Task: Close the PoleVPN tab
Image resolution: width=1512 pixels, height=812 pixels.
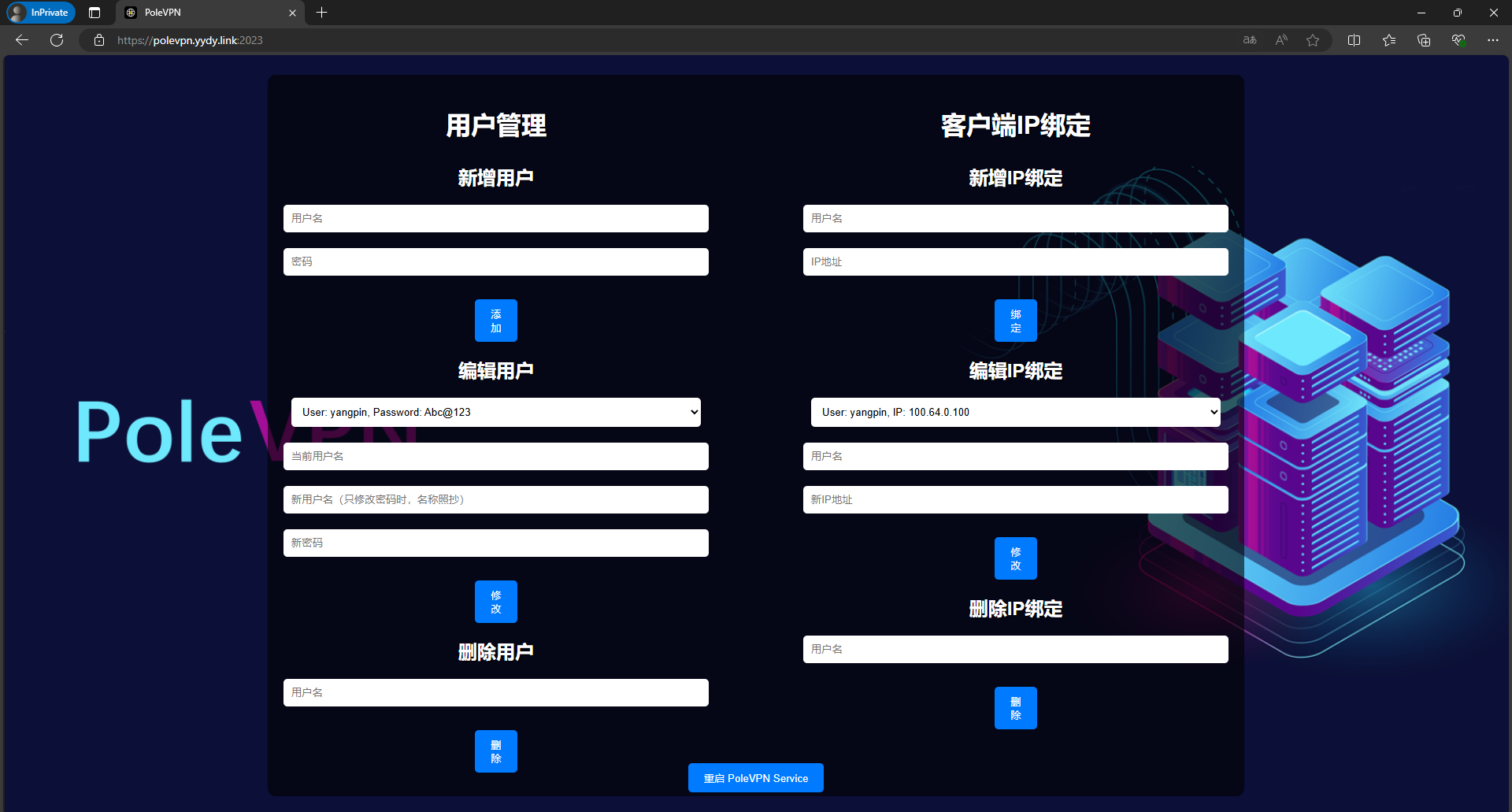Action: [x=292, y=13]
